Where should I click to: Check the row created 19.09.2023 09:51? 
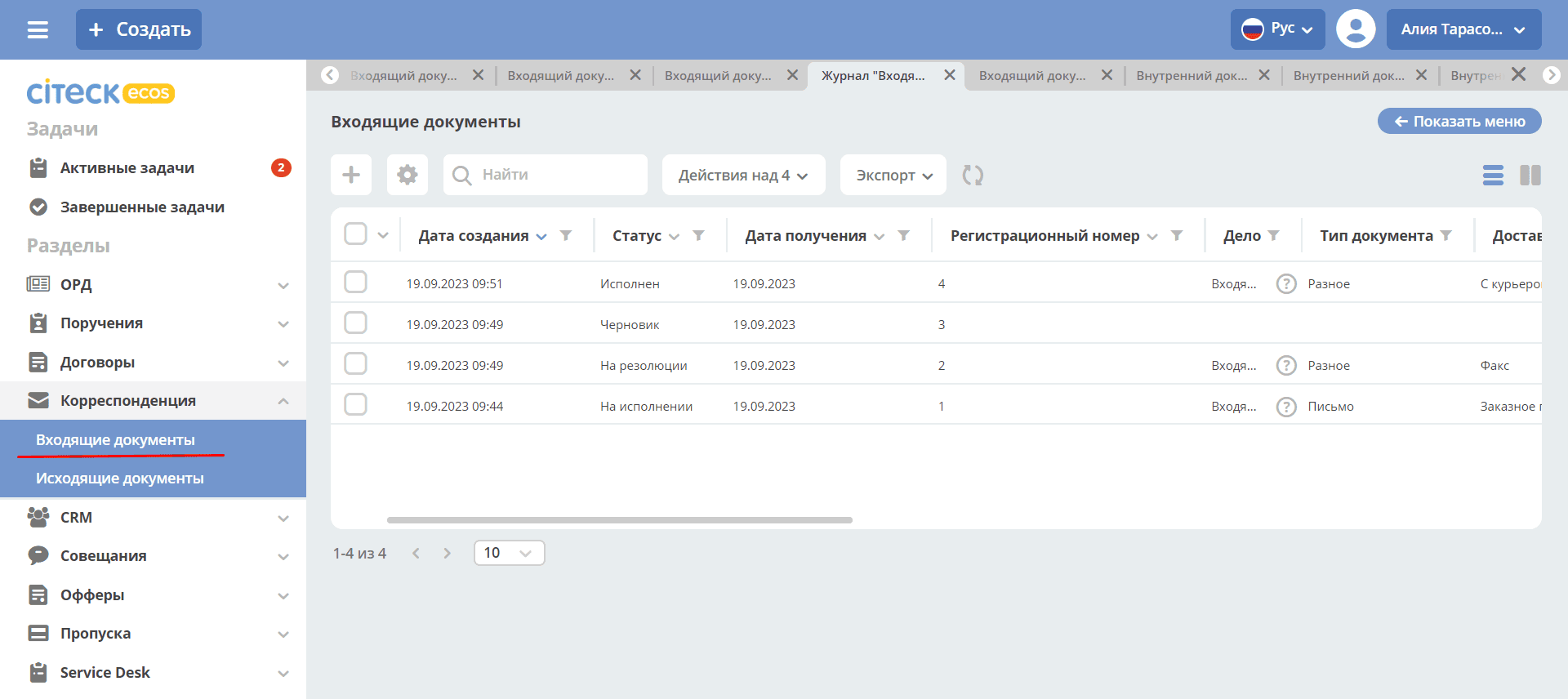355,282
